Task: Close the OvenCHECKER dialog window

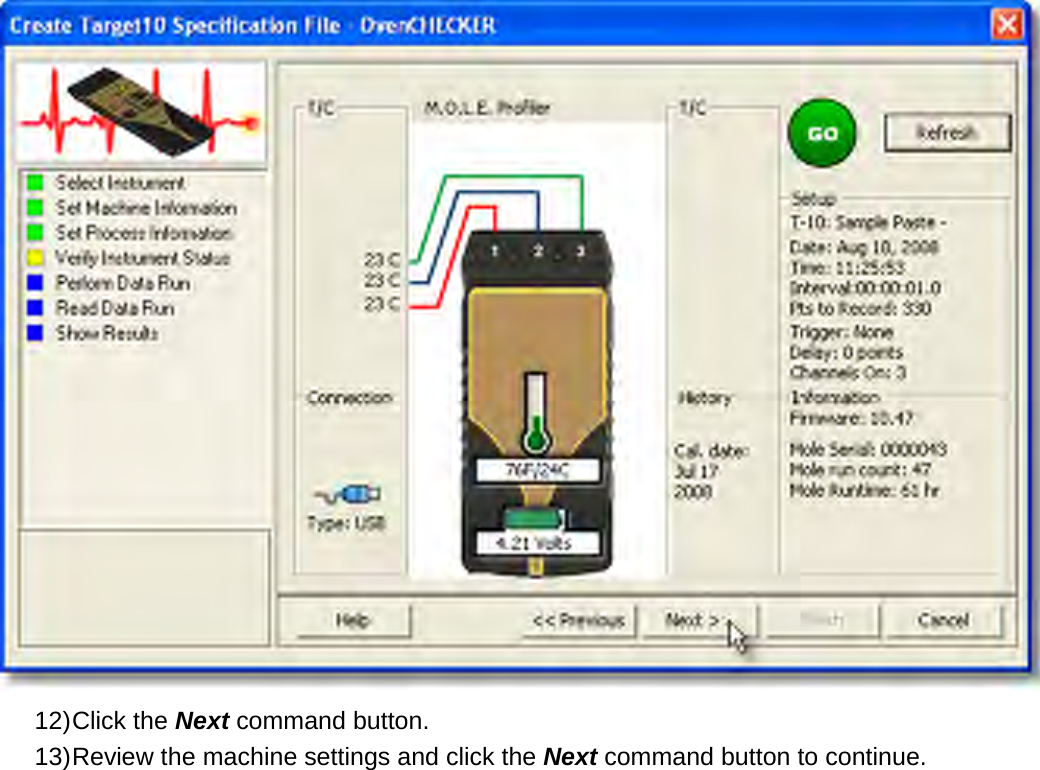Action: (x=1007, y=25)
